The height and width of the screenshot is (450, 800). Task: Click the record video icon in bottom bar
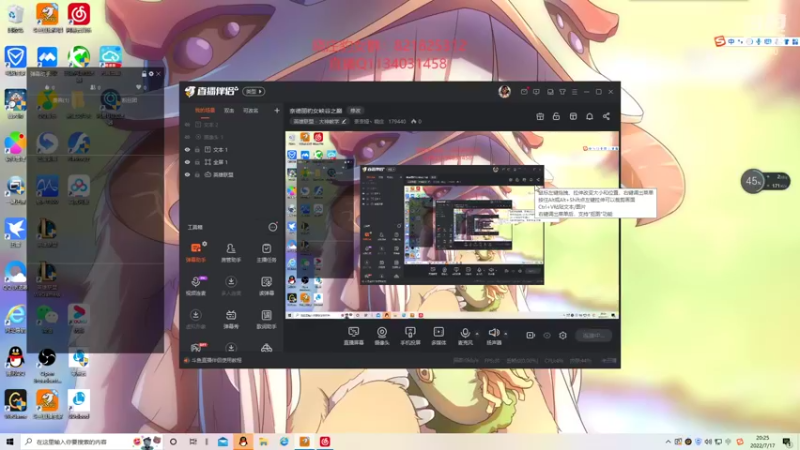(x=530, y=335)
